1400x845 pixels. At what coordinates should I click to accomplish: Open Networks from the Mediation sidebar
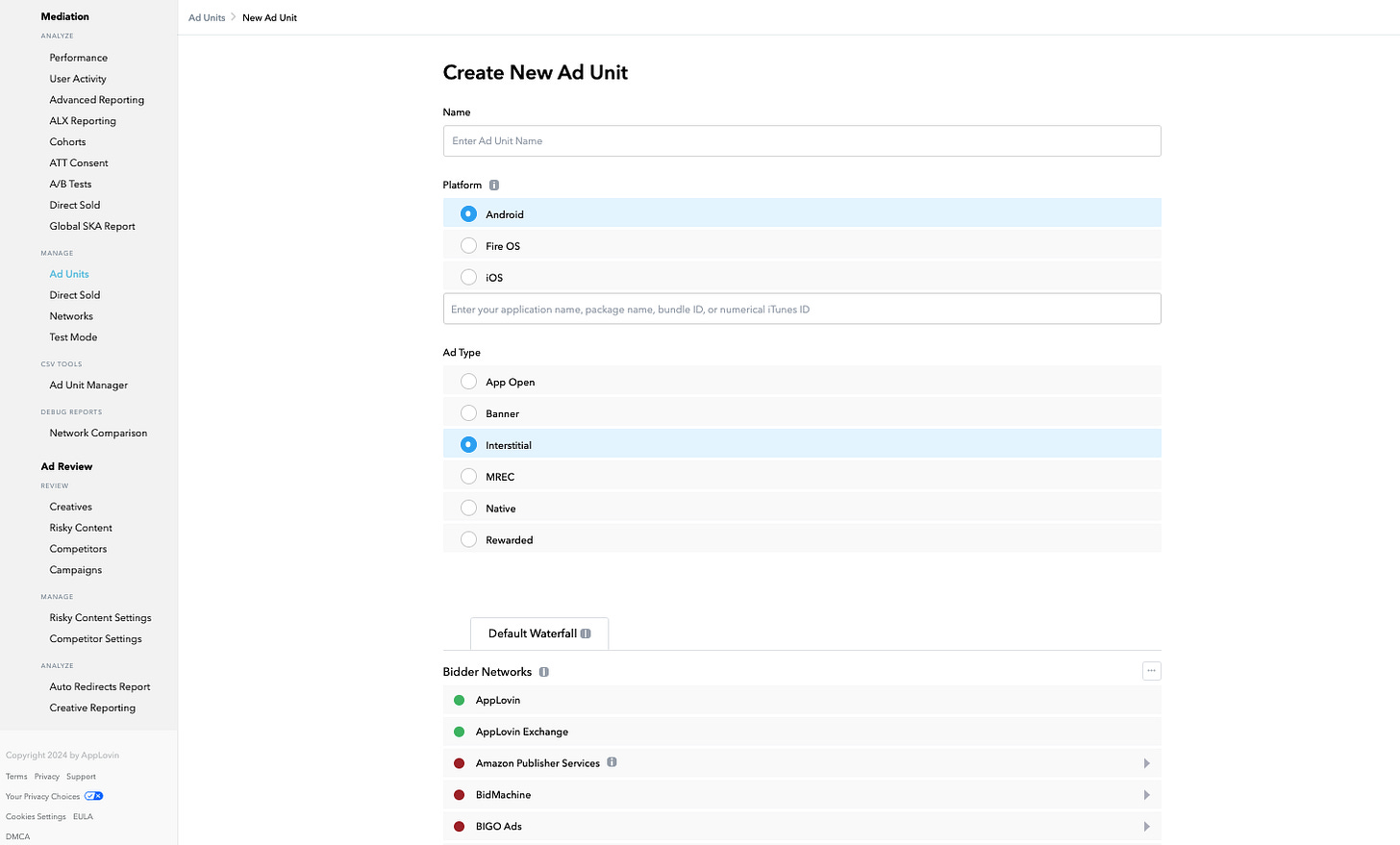click(70, 315)
